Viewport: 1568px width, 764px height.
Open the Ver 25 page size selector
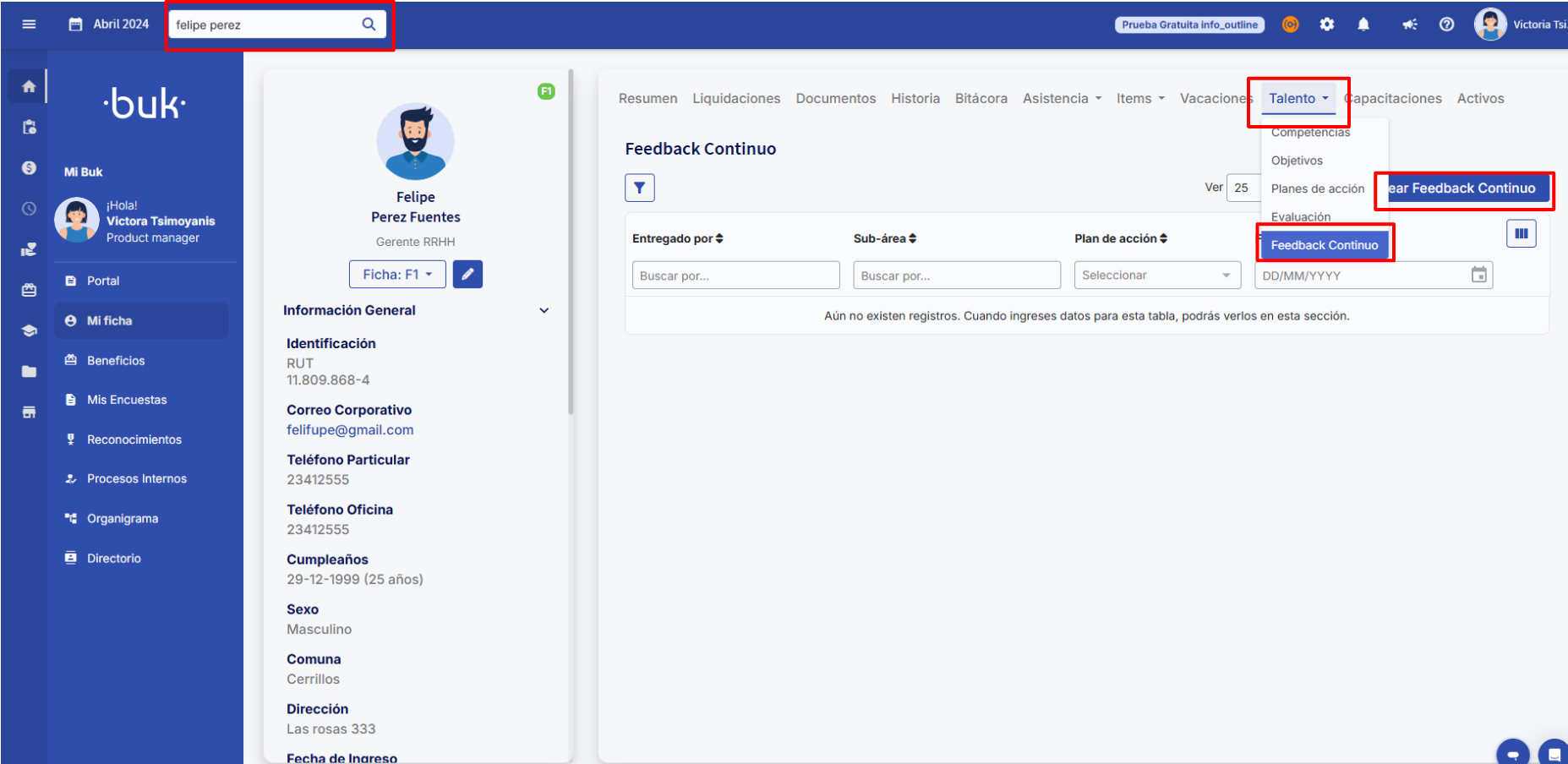1243,188
